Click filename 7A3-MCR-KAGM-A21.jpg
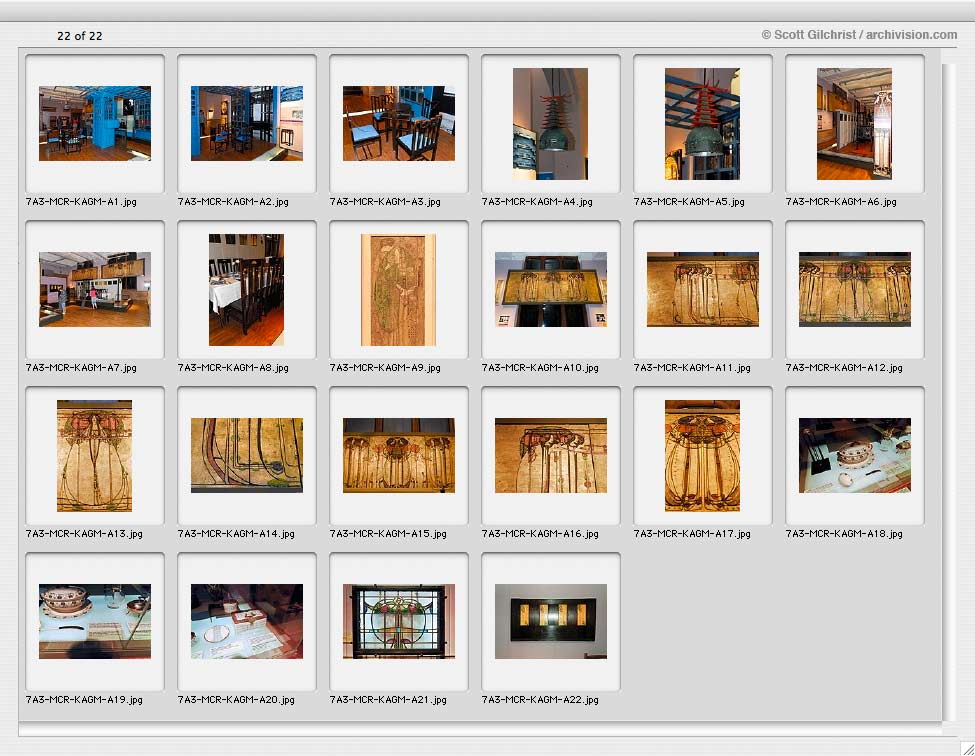Screen dimensions: 975x756 [388, 699]
